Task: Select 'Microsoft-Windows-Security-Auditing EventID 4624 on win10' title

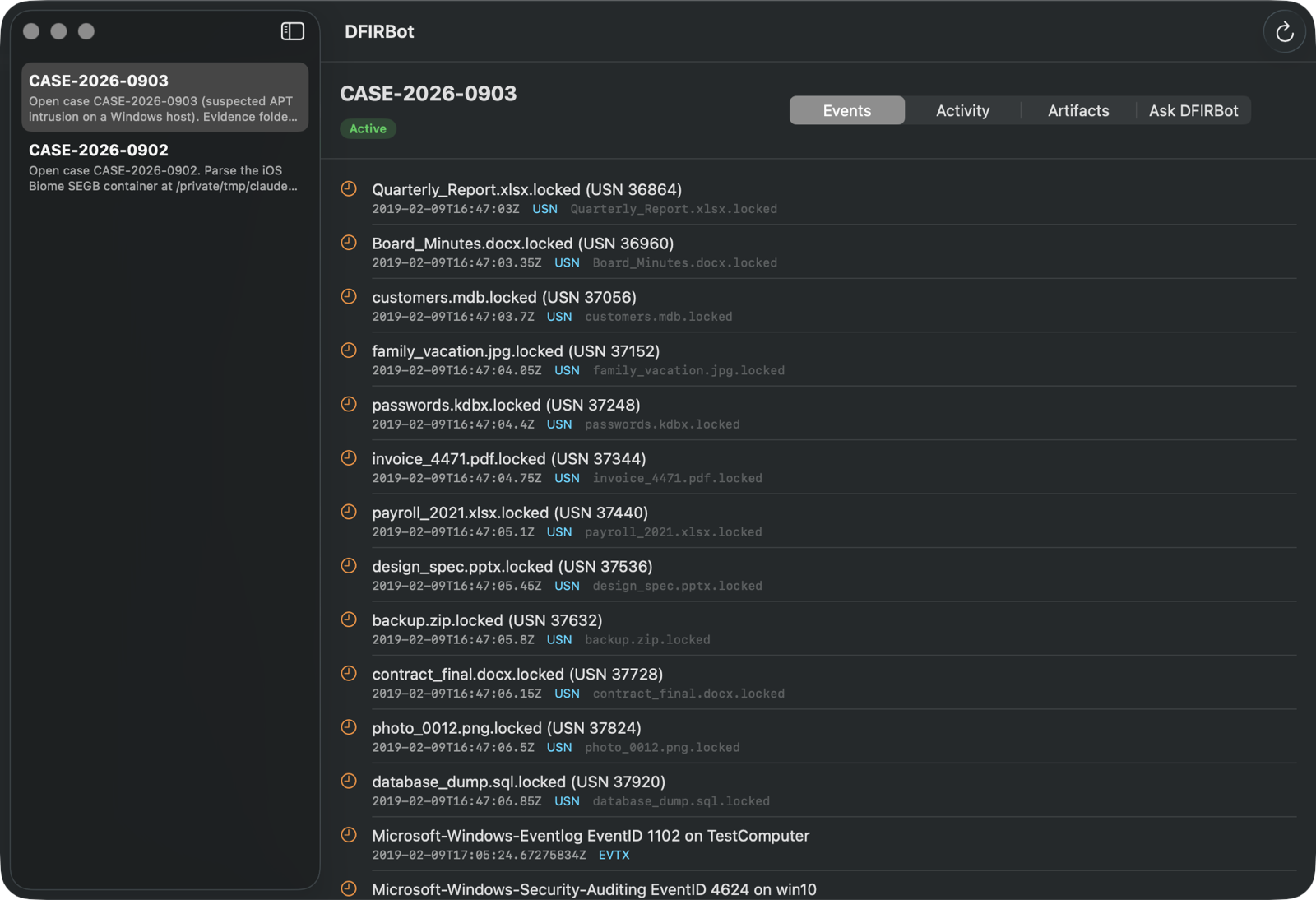Action: (x=594, y=889)
